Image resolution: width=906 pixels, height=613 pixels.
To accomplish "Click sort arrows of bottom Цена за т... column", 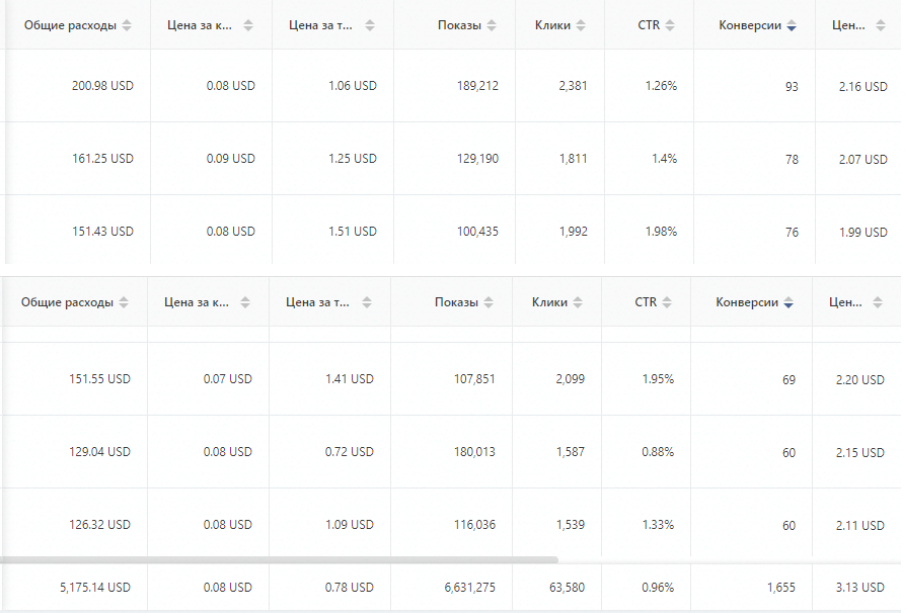I will pyautogui.click(x=367, y=302).
